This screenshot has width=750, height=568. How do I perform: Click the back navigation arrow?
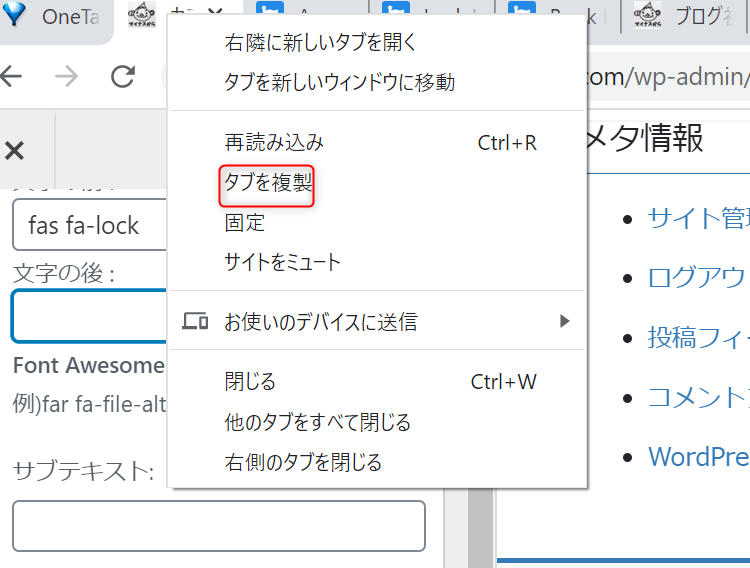tap(11, 76)
